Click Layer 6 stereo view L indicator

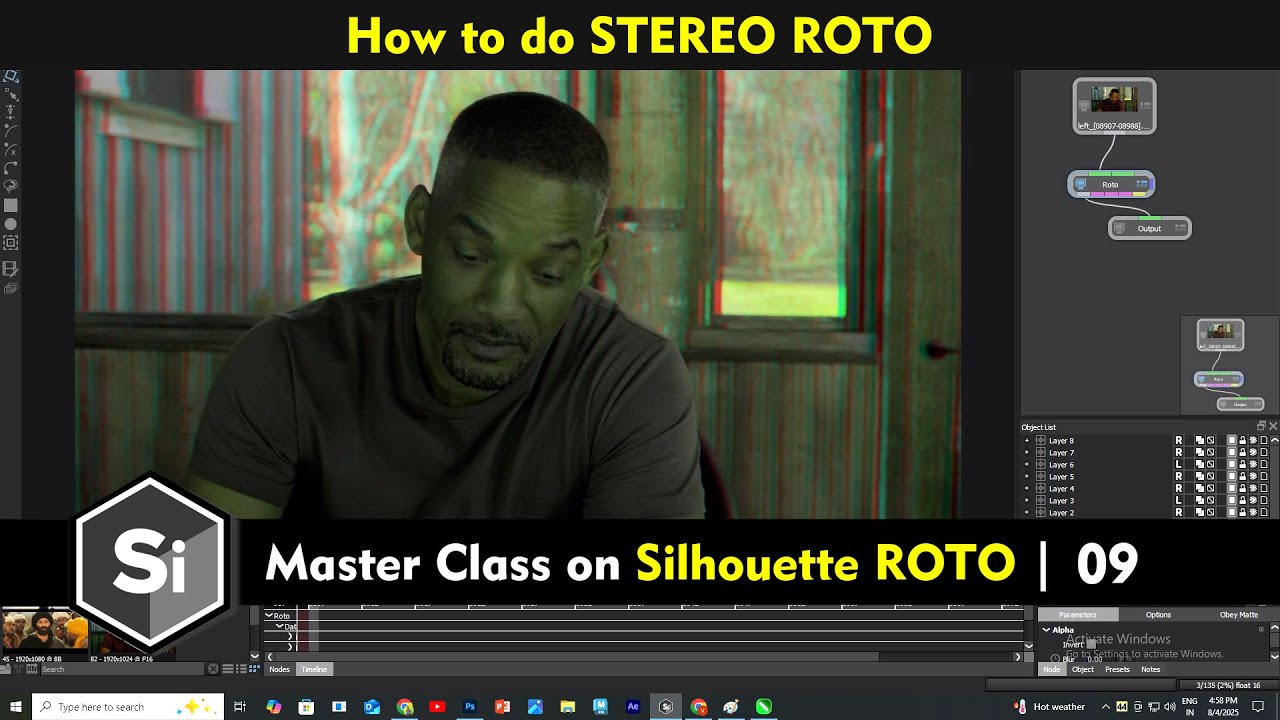[x=1179, y=465]
